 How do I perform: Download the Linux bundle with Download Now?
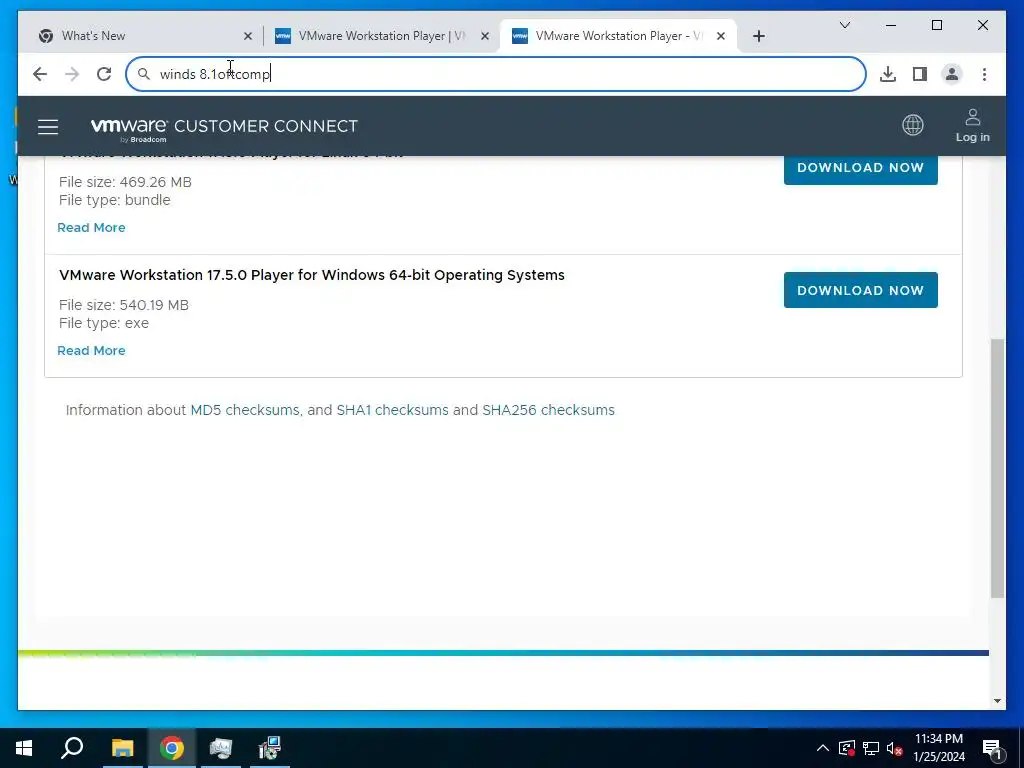pos(860,168)
